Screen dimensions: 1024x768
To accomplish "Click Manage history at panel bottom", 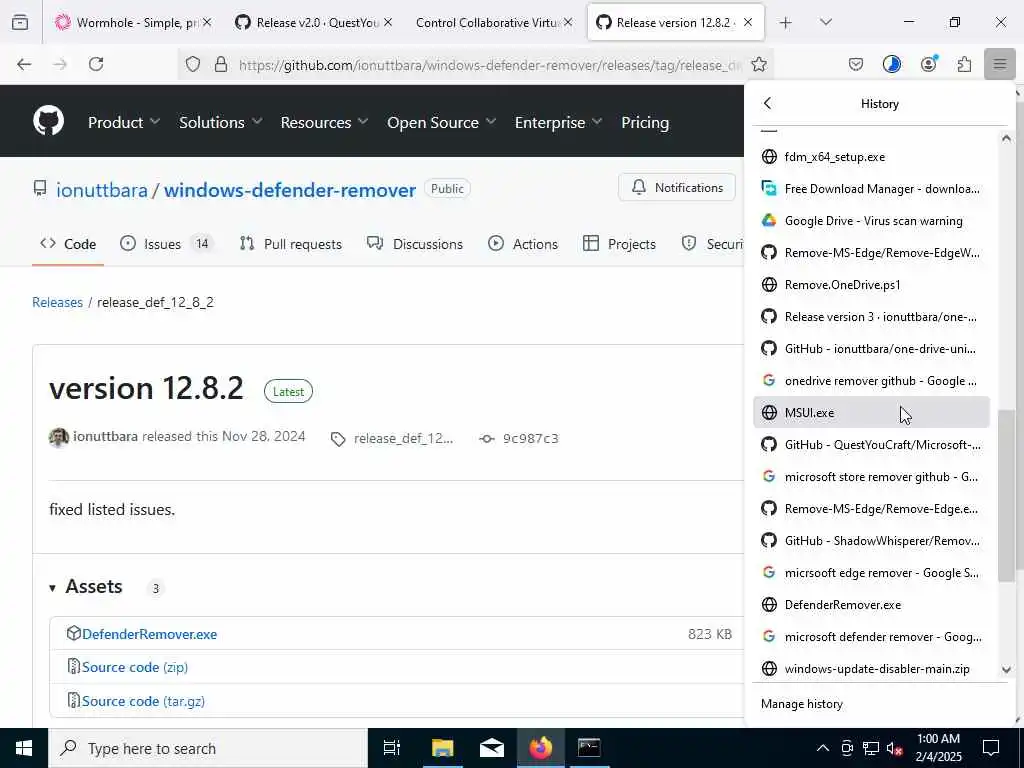I will coord(802,704).
